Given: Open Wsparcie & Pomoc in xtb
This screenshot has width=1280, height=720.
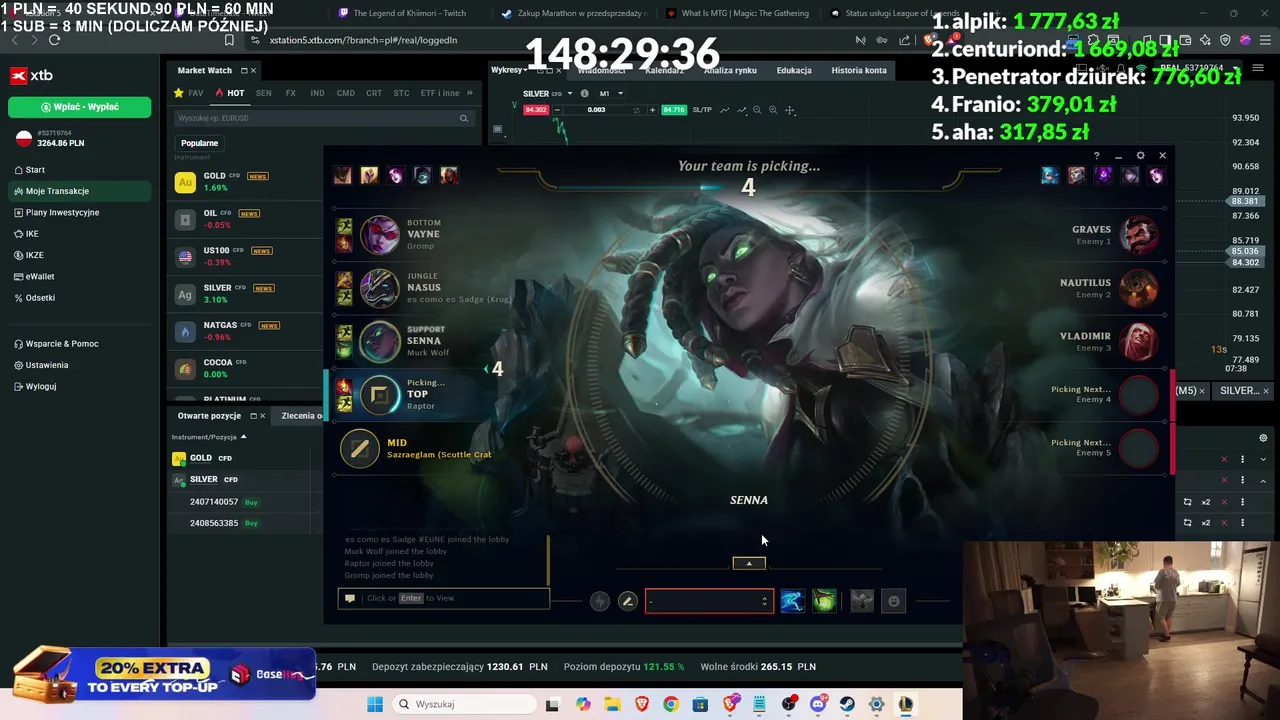Looking at the screenshot, I should tap(56, 344).
